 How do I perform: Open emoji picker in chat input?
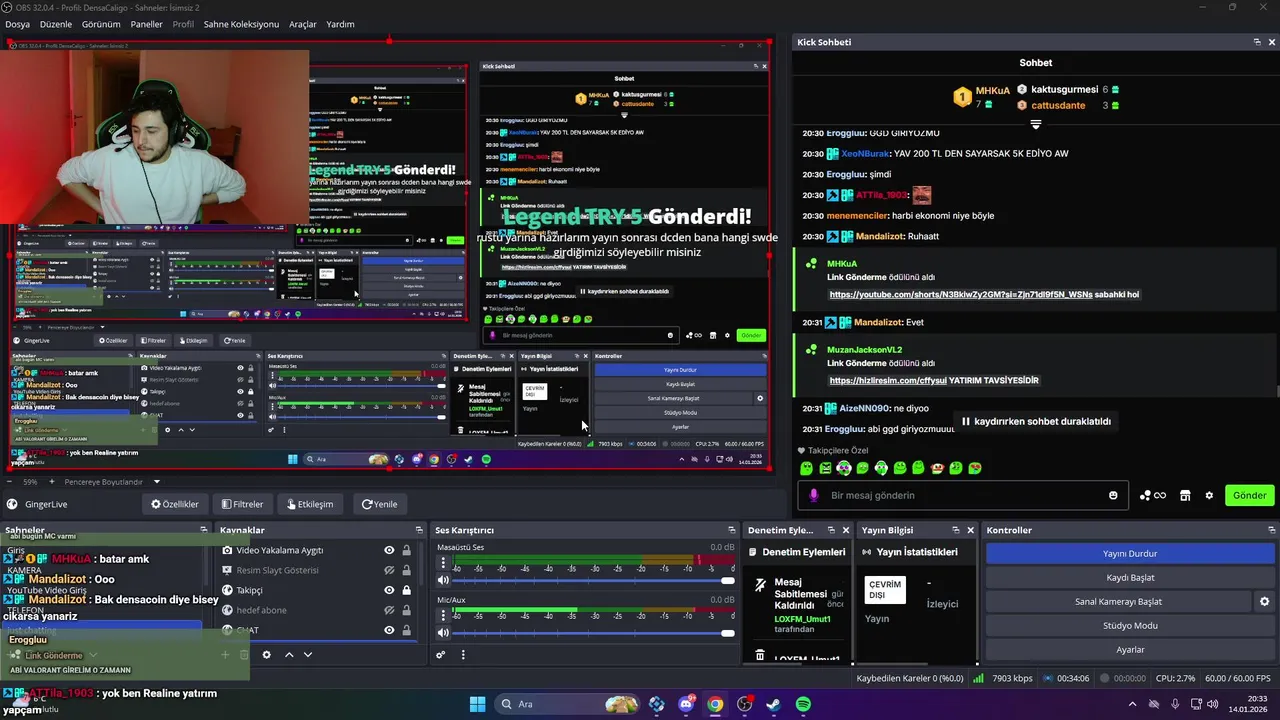click(1113, 495)
